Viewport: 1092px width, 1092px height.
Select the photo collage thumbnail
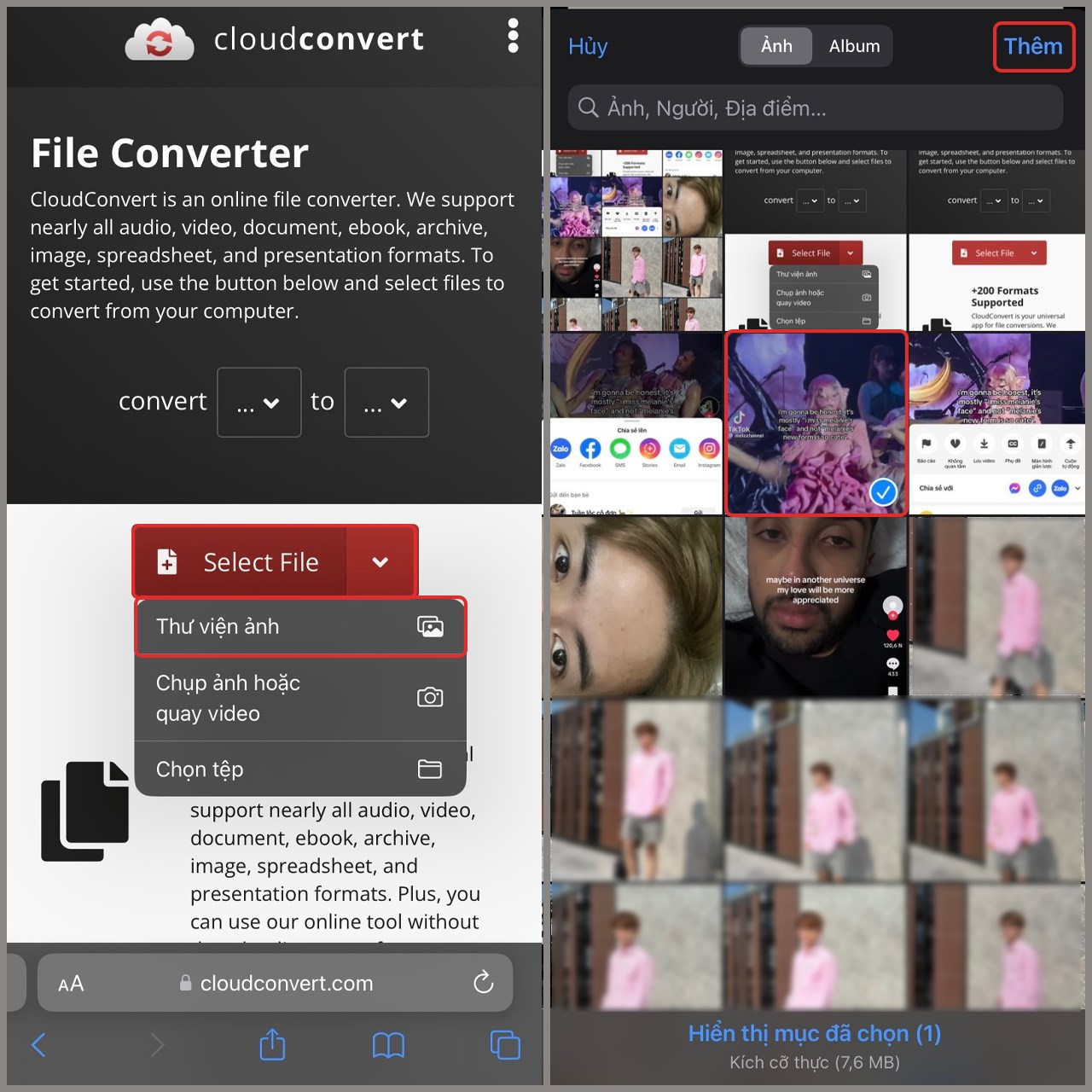pos(636,240)
